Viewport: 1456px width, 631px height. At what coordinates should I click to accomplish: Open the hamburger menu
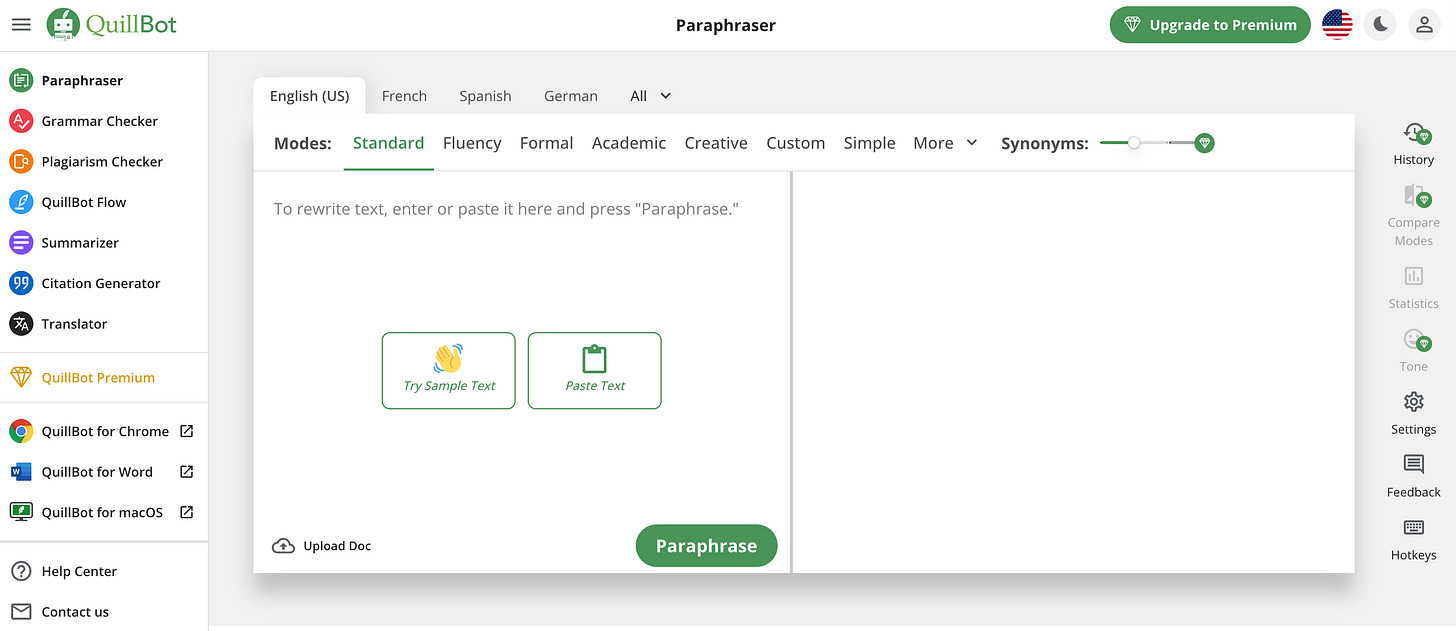click(21, 24)
